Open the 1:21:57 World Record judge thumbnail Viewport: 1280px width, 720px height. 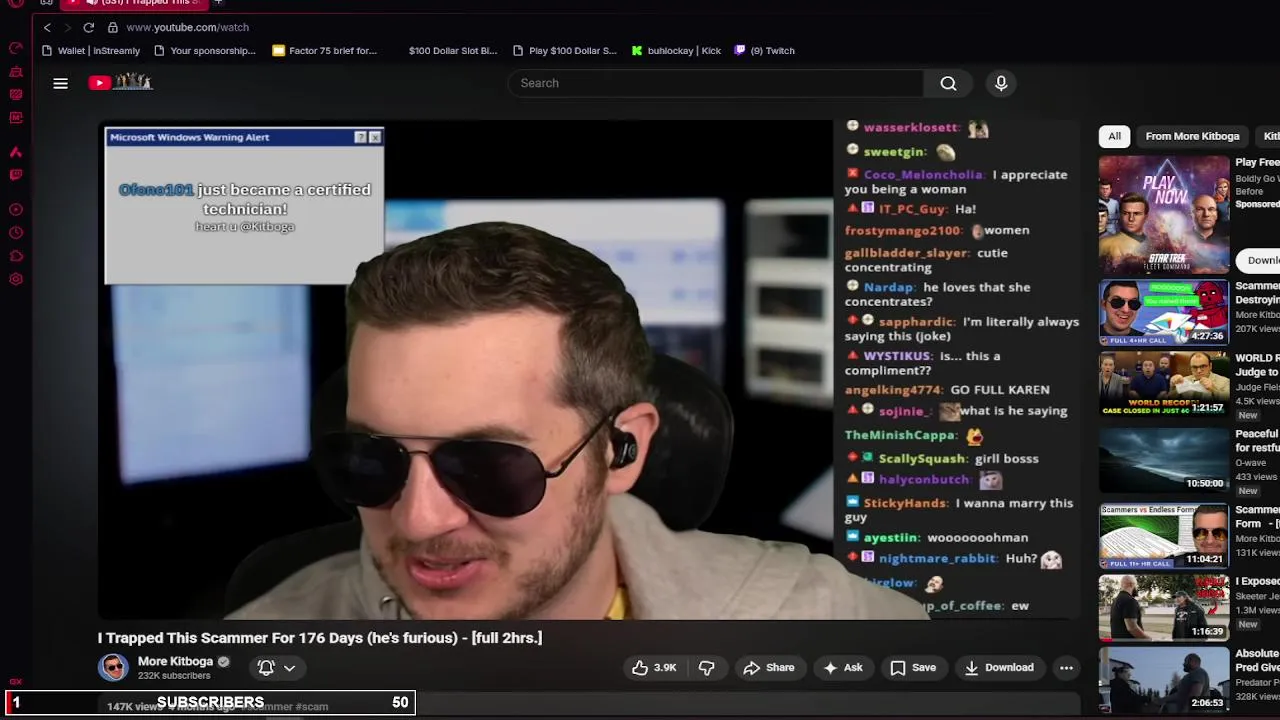point(1164,384)
